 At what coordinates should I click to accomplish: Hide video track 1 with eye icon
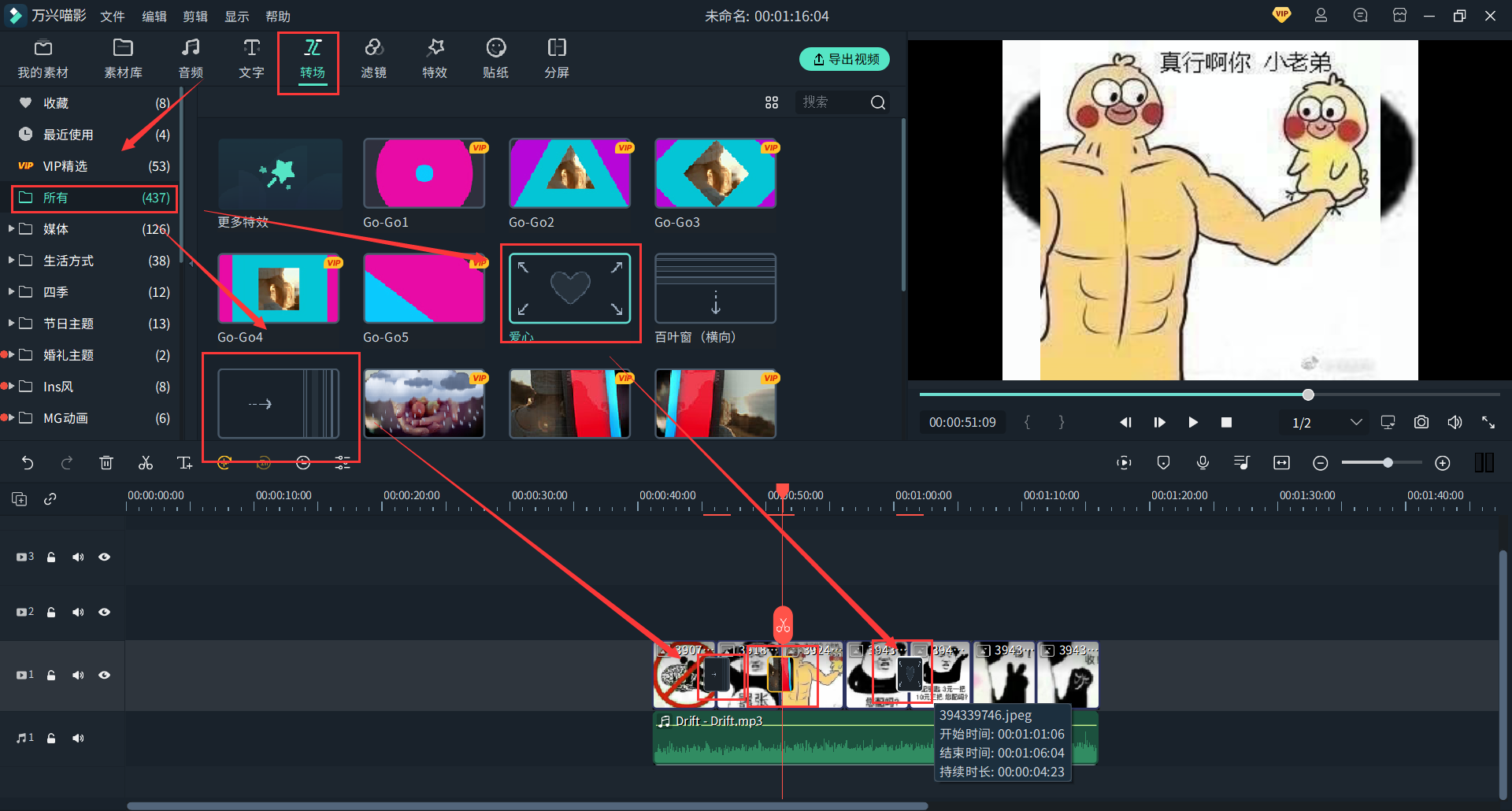(104, 675)
